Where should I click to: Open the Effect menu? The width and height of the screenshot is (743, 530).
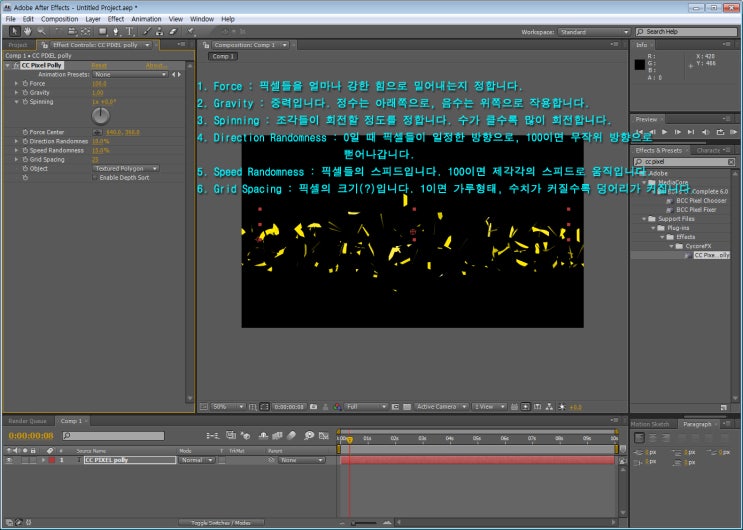(x=116, y=19)
